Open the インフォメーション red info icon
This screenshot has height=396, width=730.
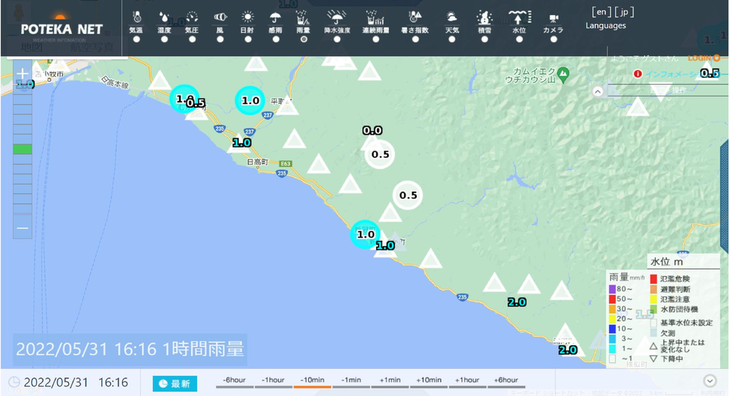click(638, 74)
